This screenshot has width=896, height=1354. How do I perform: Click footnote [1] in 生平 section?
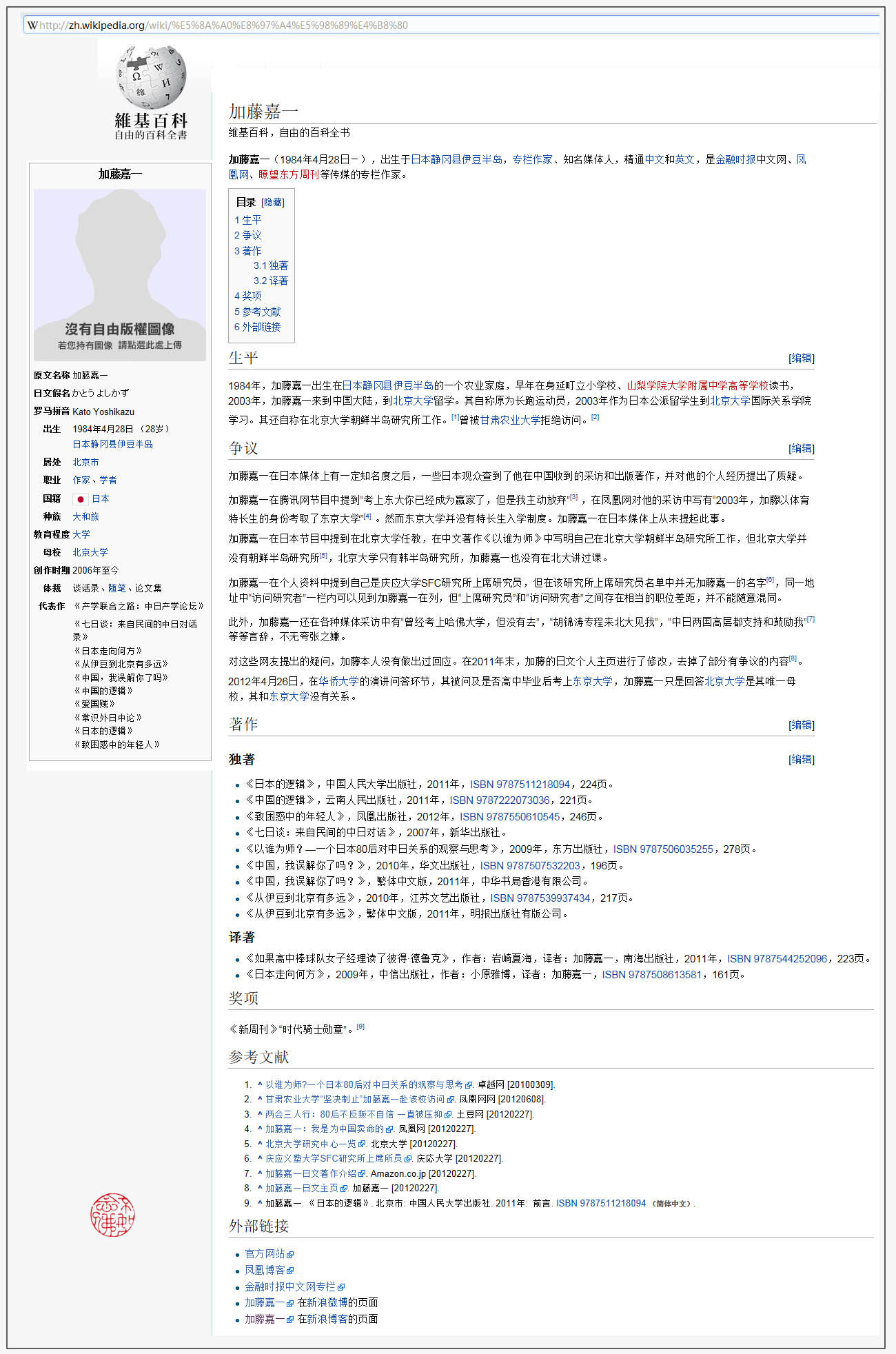tap(455, 417)
